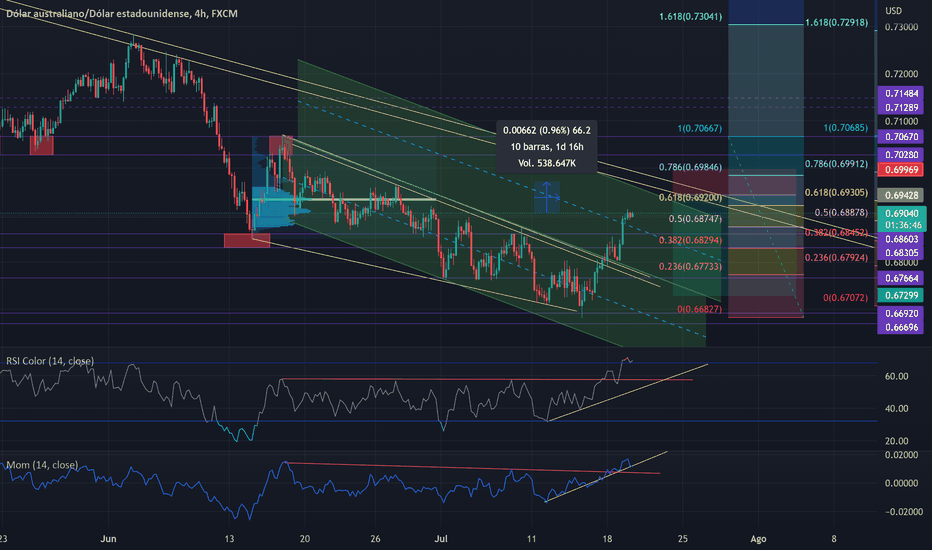The image size is (932, 550).
Task: Click the 0.70670 purple price tag
Action: coord(900,137)
